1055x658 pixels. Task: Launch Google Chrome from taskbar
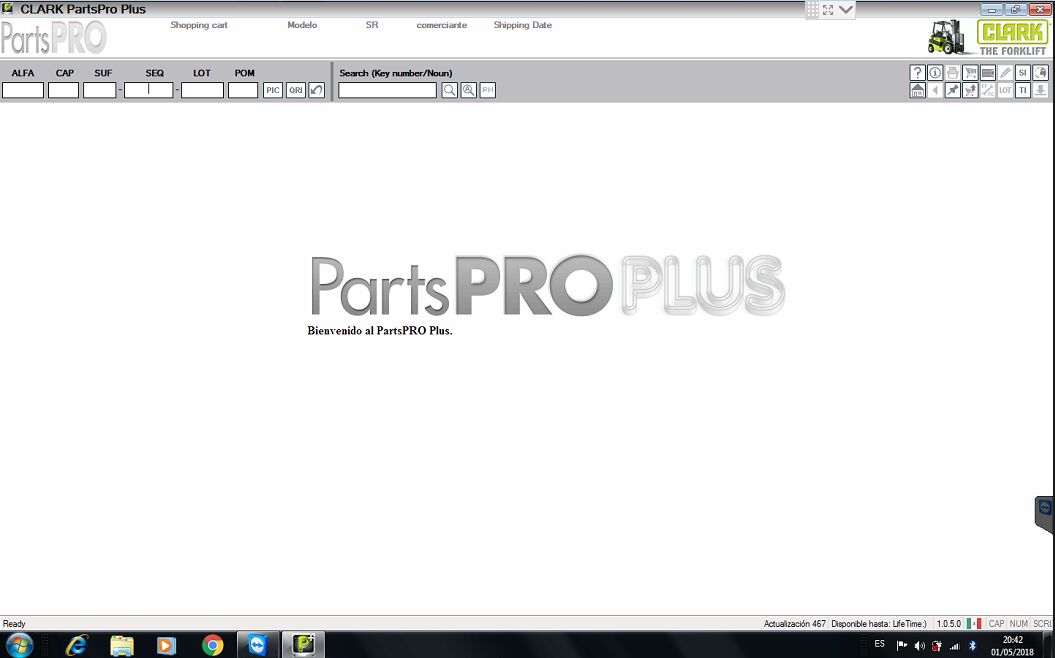click(212, 645)
